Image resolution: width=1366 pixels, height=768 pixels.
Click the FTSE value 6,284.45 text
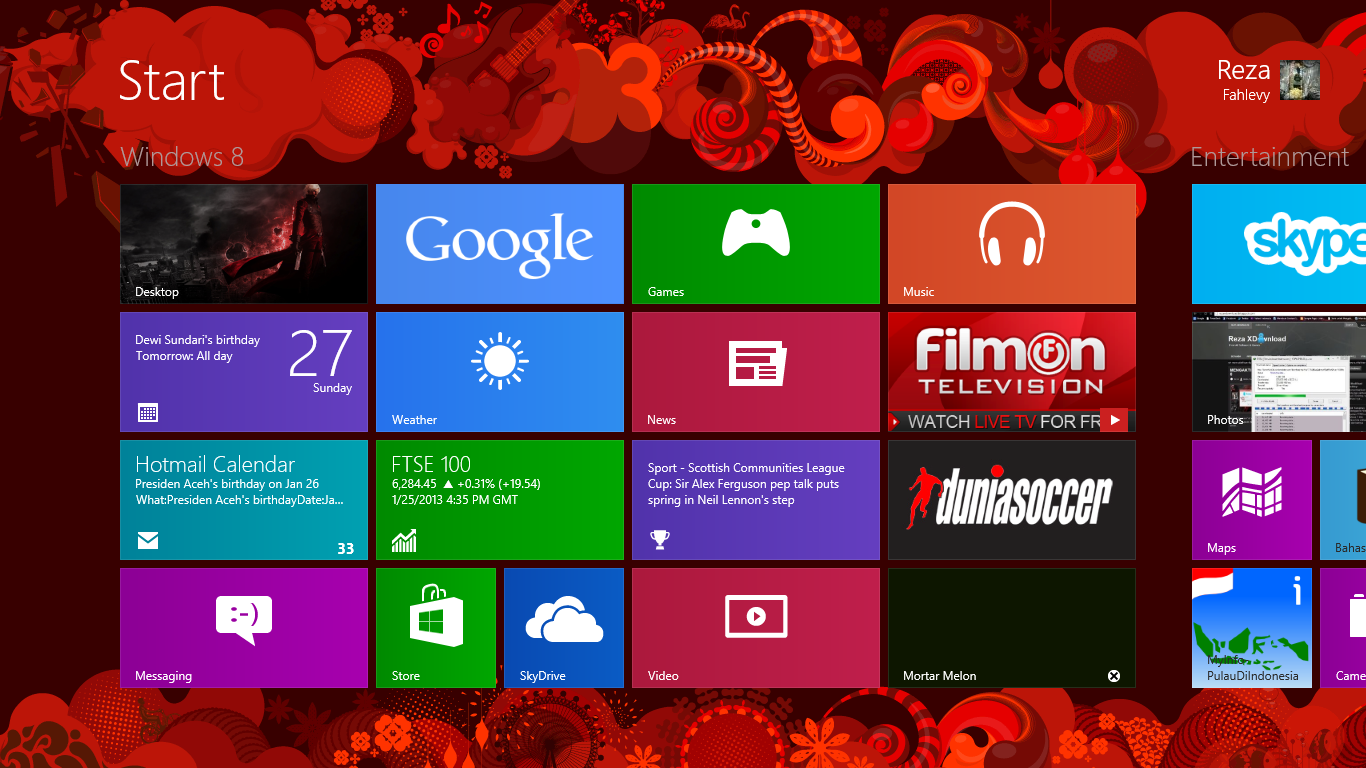(414, 484)
